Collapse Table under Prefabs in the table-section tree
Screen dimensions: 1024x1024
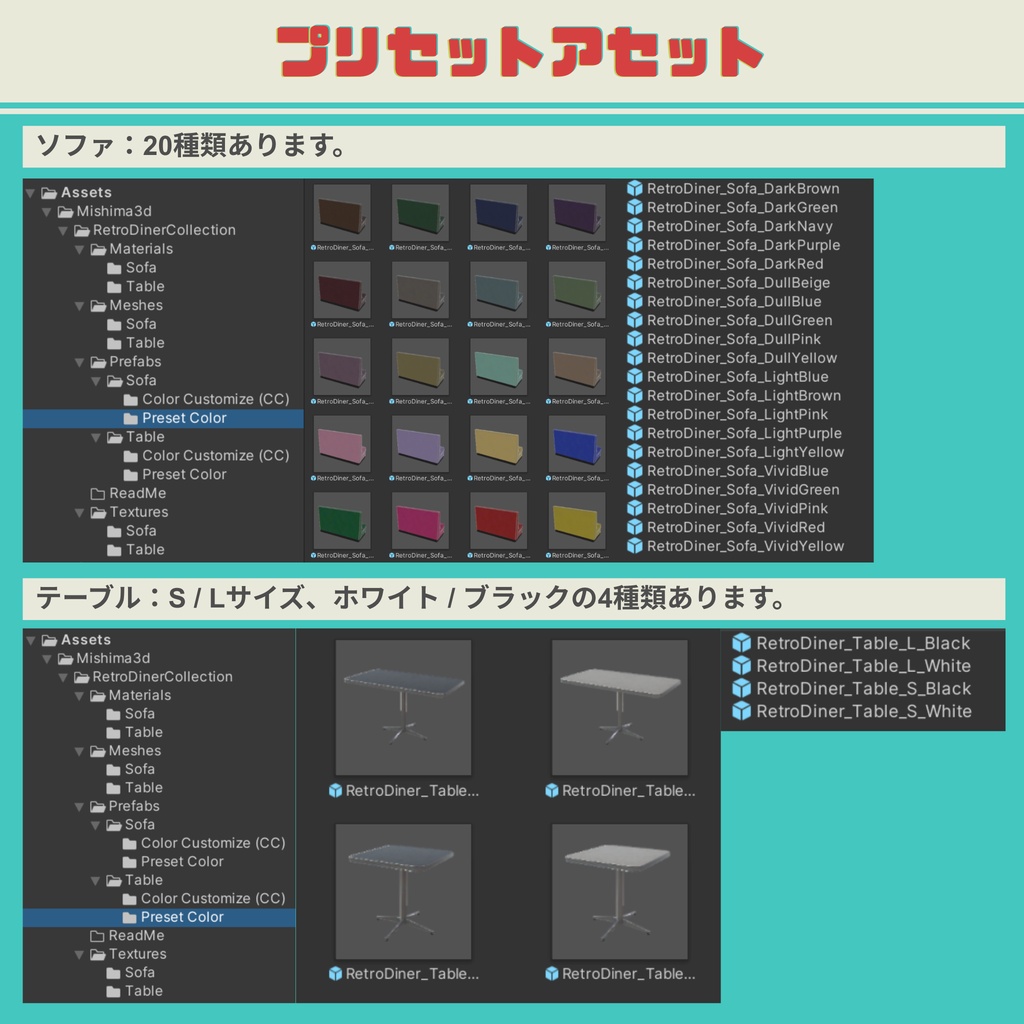point(95,881)
